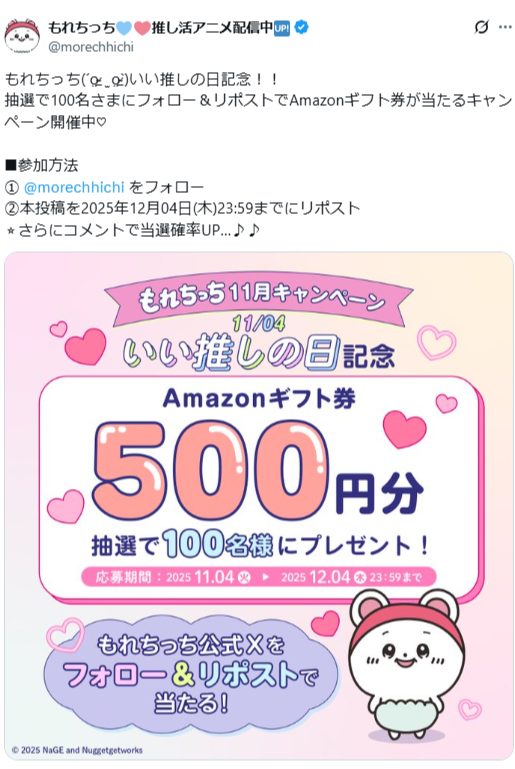Click the pink heart emoji in display name
The image size is (515, 769).
point(142,28)
